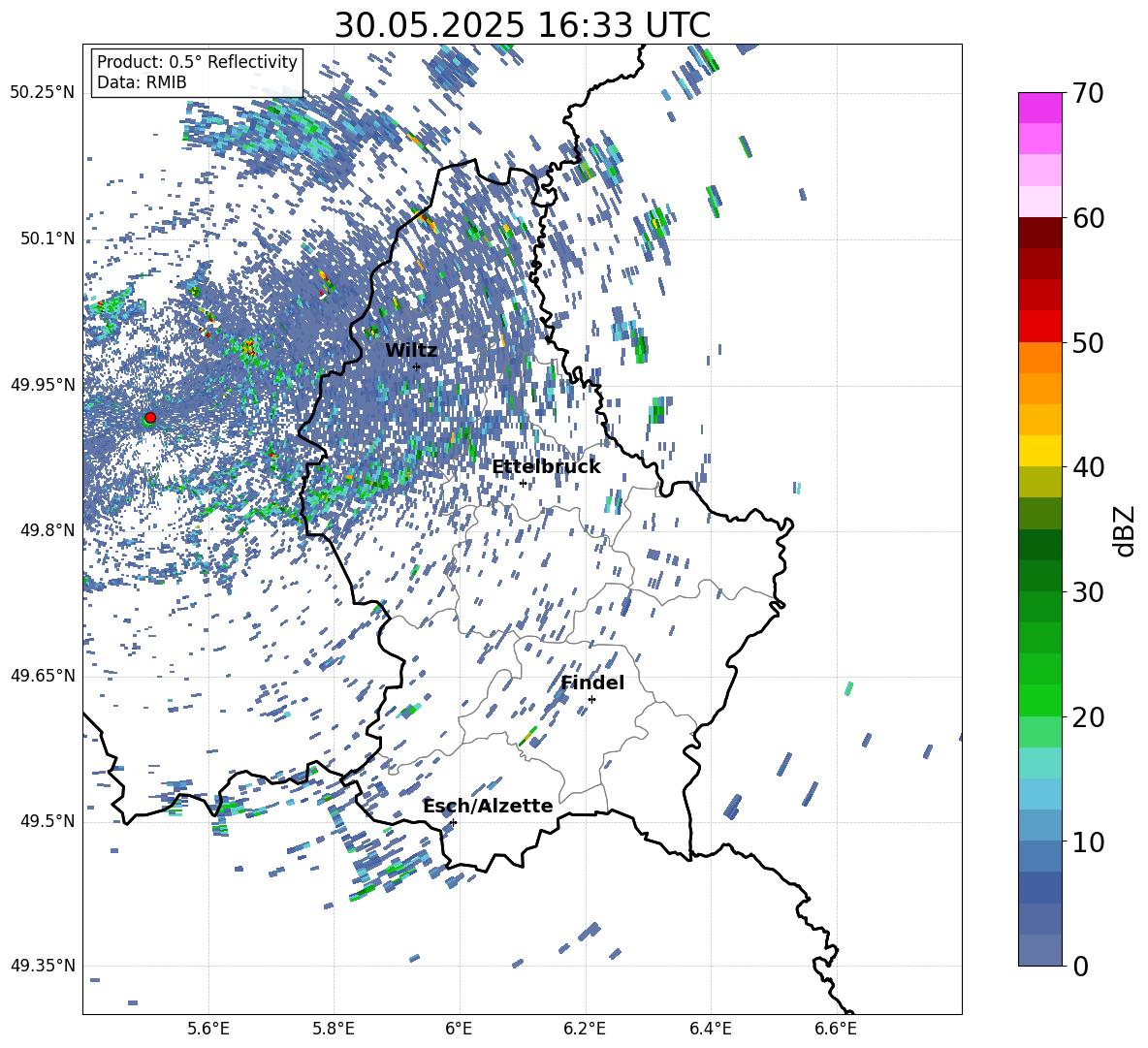
Task: Click the colorbar tick value 20
Action: [1088, 716]
